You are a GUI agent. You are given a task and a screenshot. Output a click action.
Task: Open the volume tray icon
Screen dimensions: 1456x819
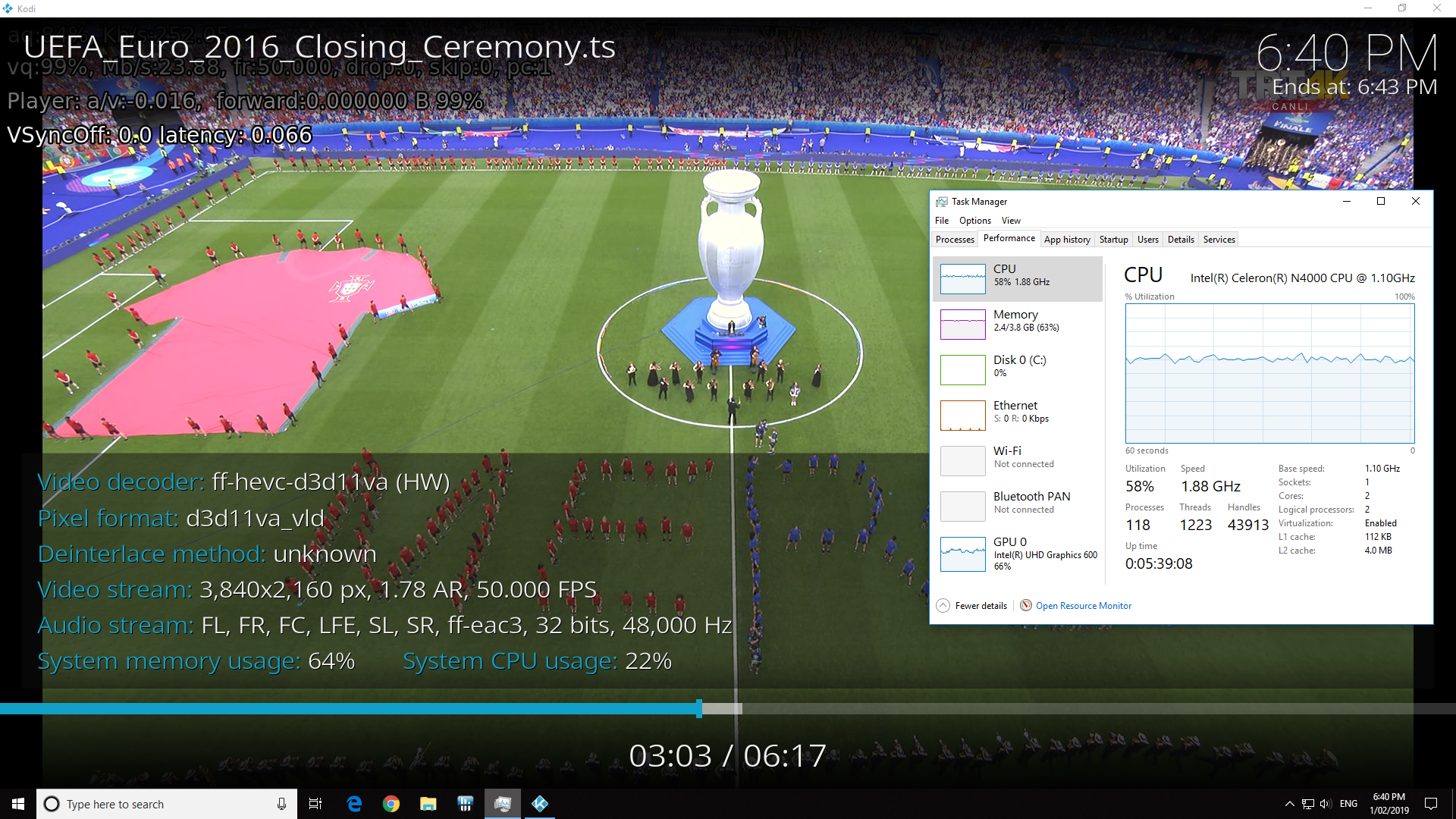pos(1326,804)
